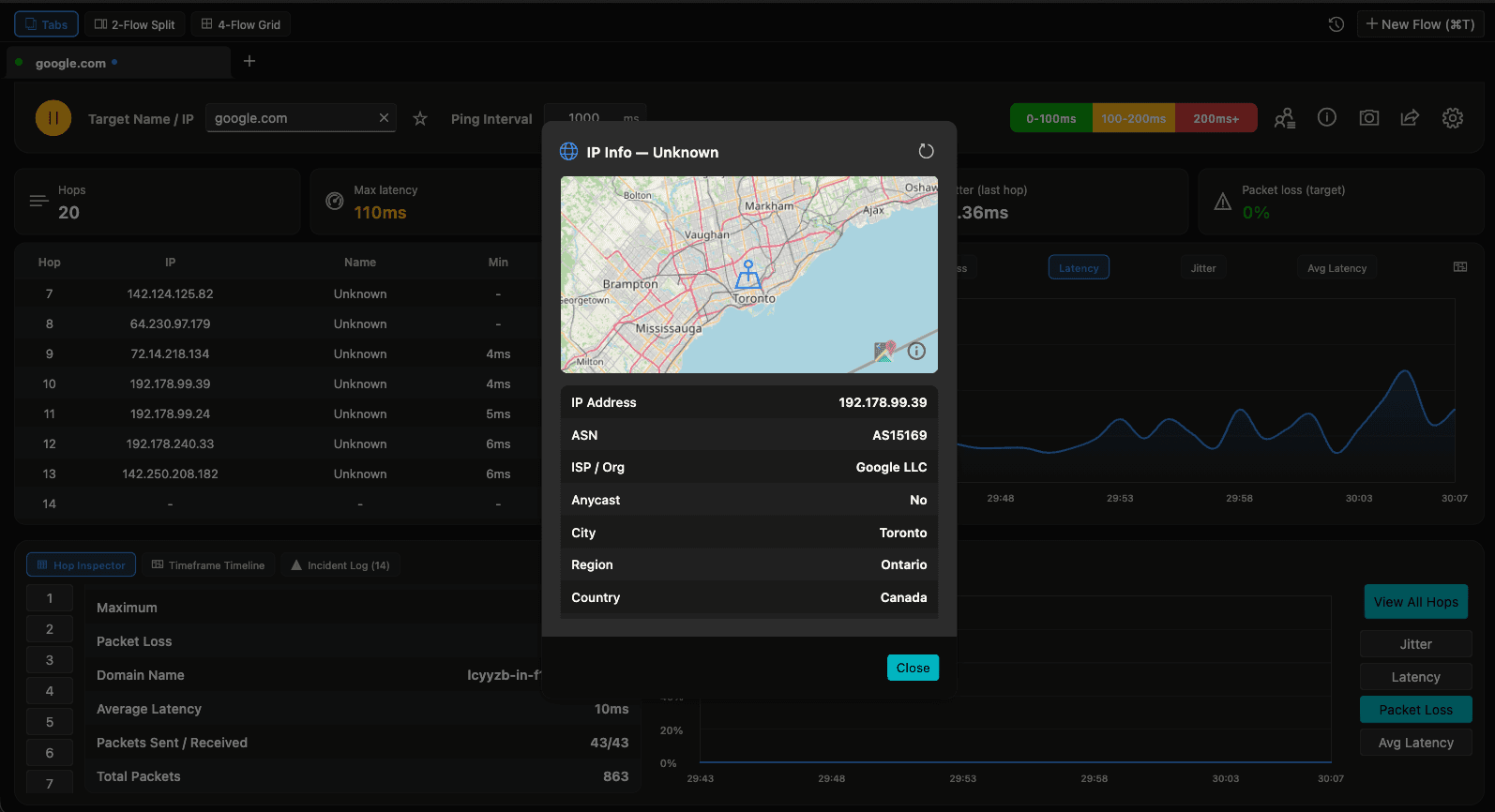Open the network users icon
The width and height of the screenshot is (1495, 812).
tap(1285, 118)
